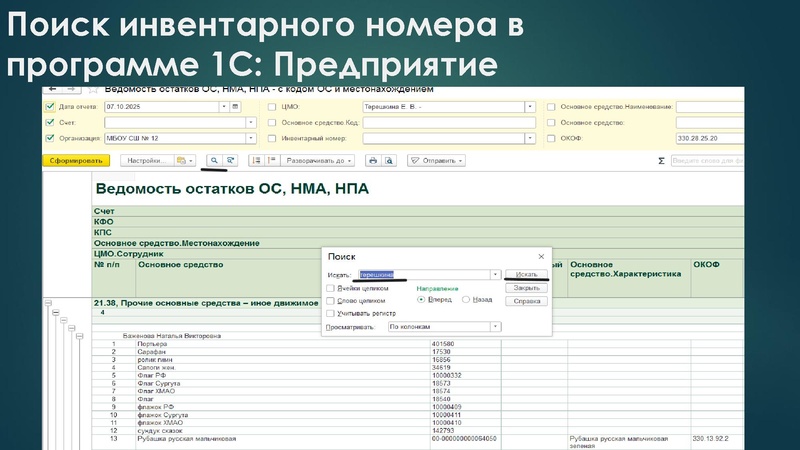The width and height of the screenshot is (800, 450).
Task: Open the Разворачивать до dropdown
Action: [x=317, y=160]
